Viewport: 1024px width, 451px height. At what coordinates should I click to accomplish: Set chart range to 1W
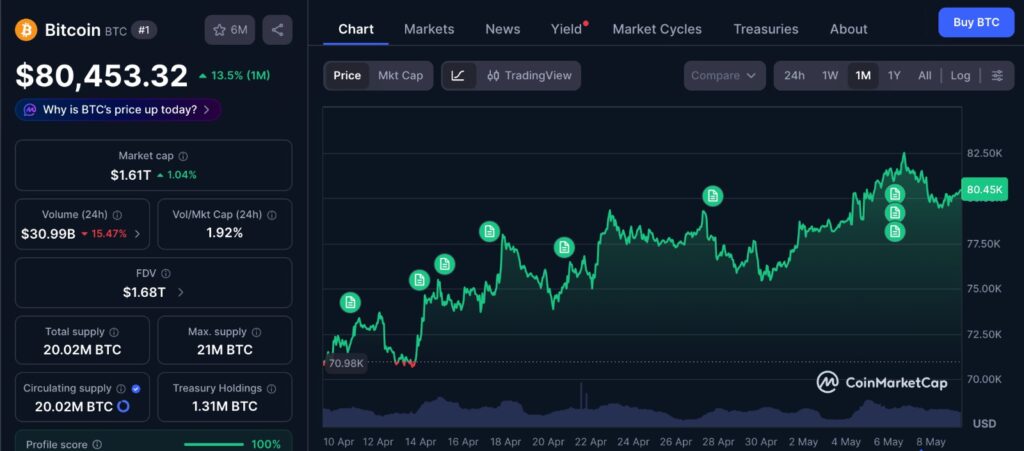[x=830, y=76]
